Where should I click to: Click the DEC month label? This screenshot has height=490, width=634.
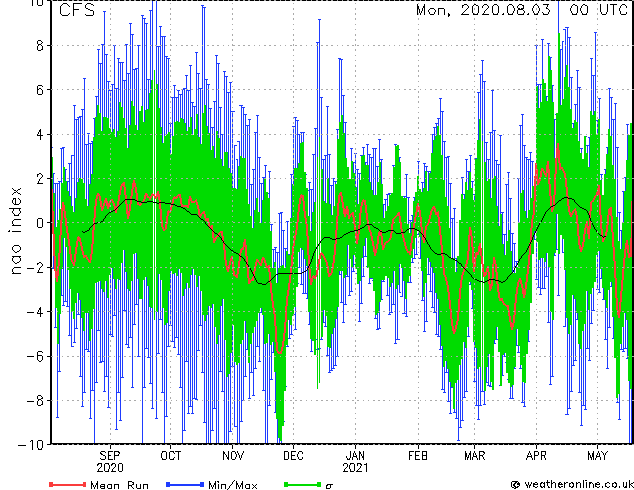click(x=293, y=456)
